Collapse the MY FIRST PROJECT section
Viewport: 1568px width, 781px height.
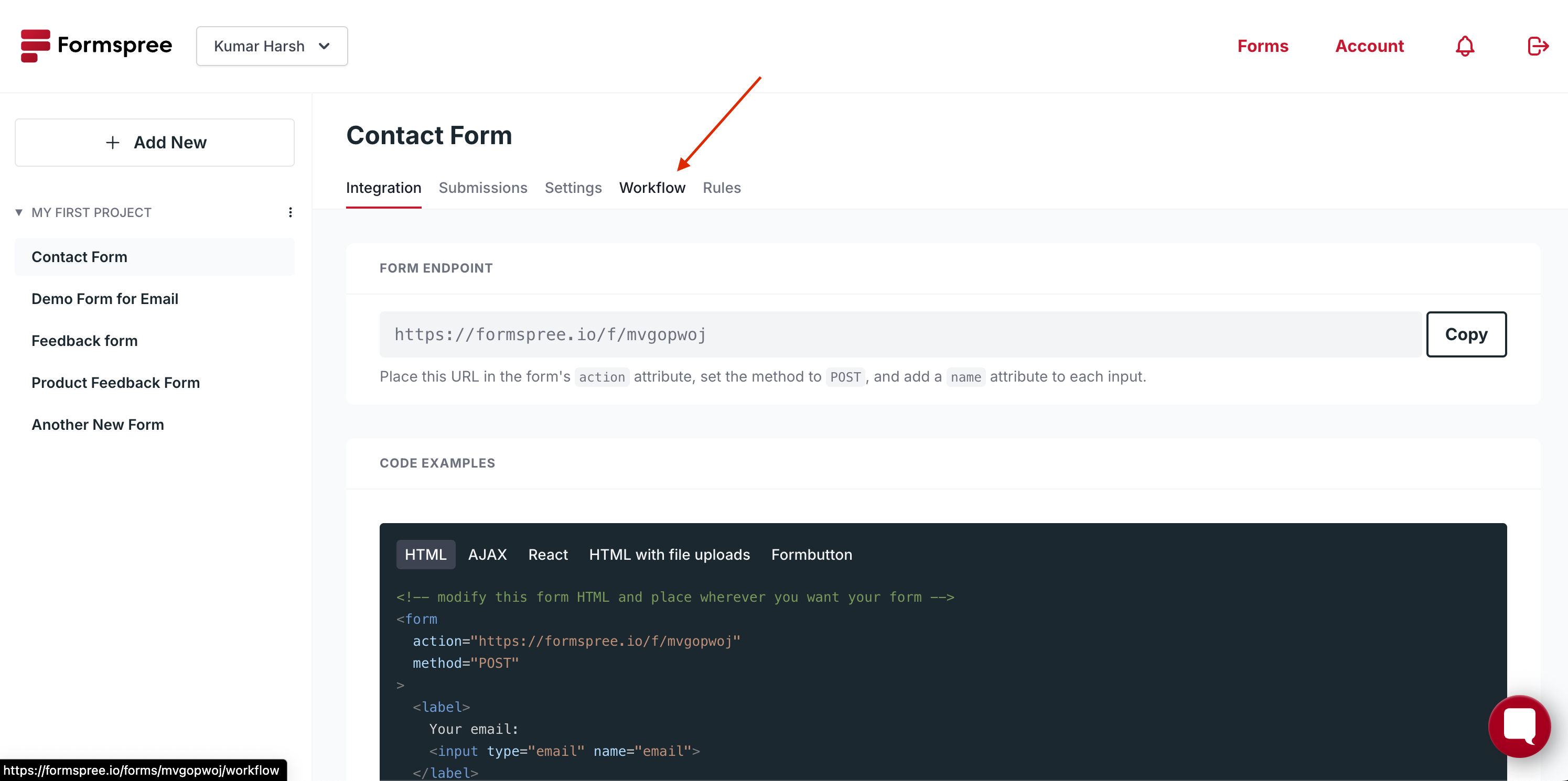pyautogui.click(x=19, y=212)
